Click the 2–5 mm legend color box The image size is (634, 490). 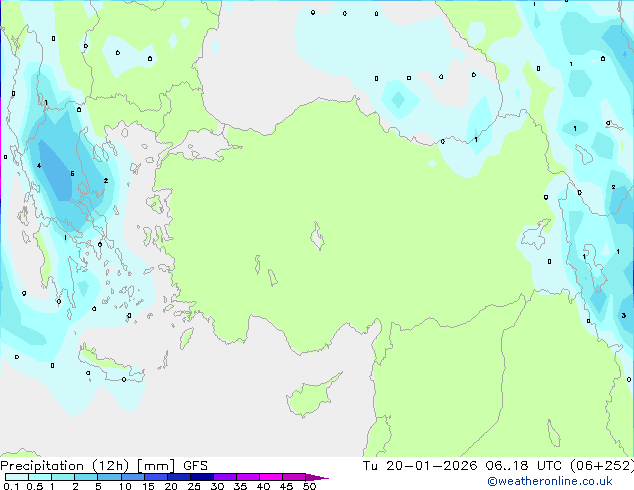coord(86,477)
